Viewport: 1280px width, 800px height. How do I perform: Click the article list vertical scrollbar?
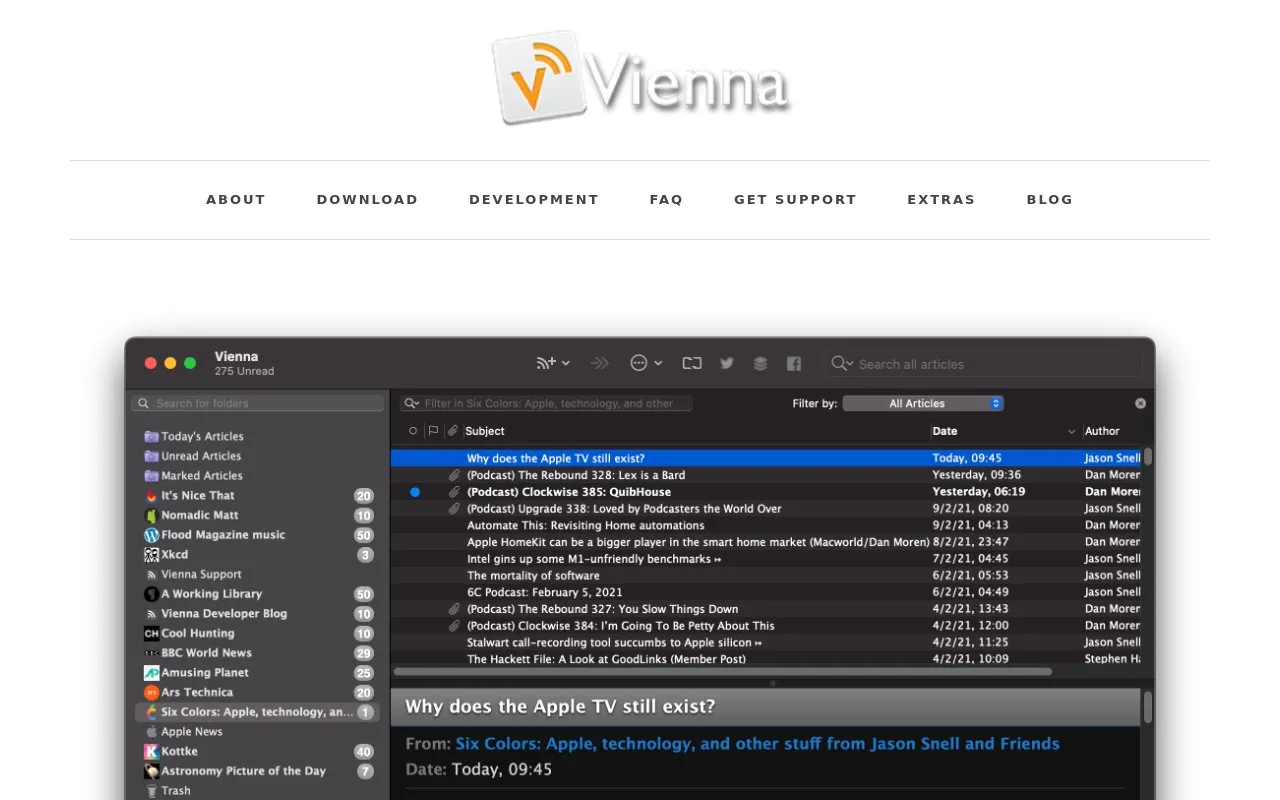[1148, 456]
